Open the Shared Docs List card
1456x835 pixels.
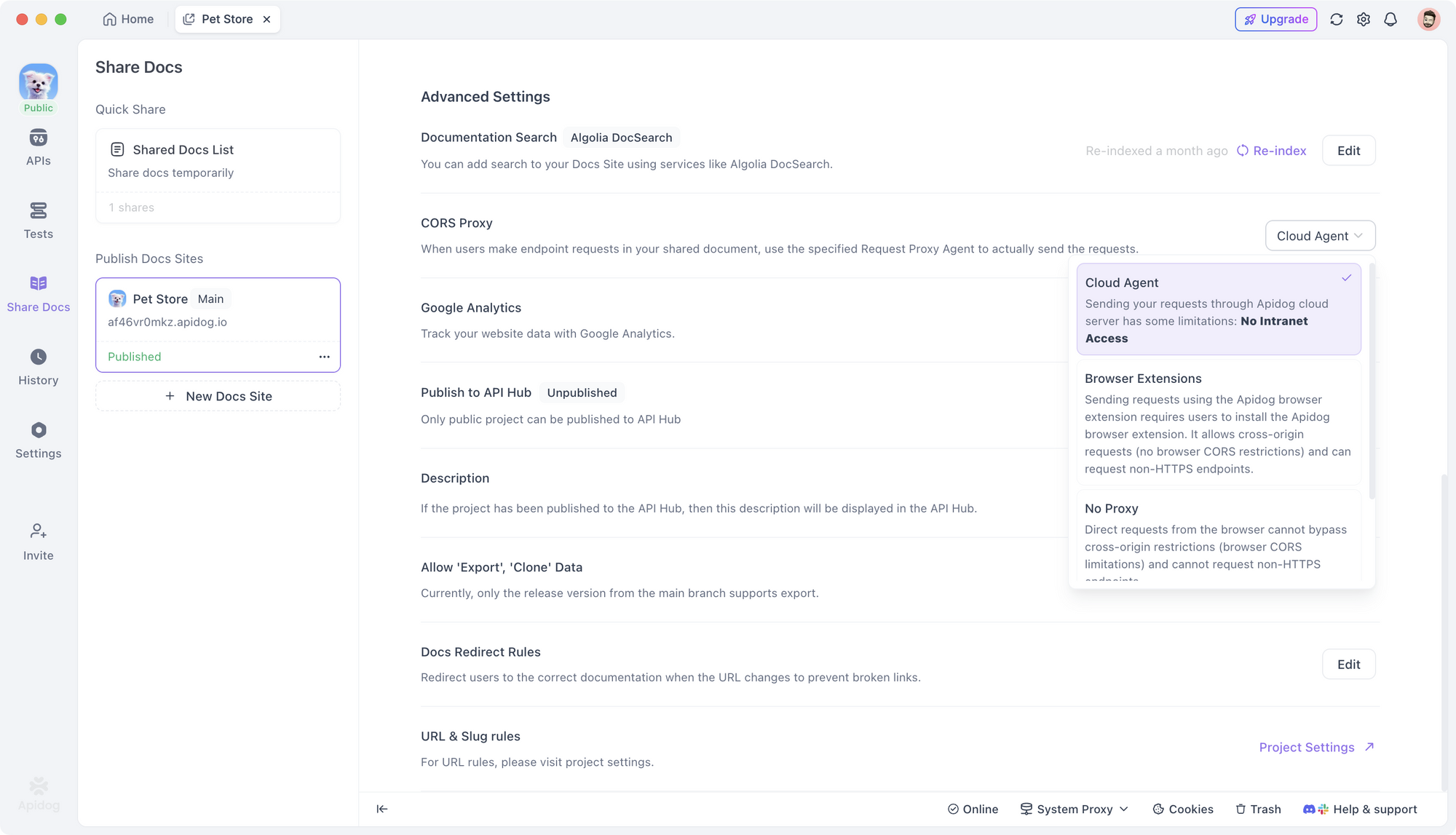point(218,176)
